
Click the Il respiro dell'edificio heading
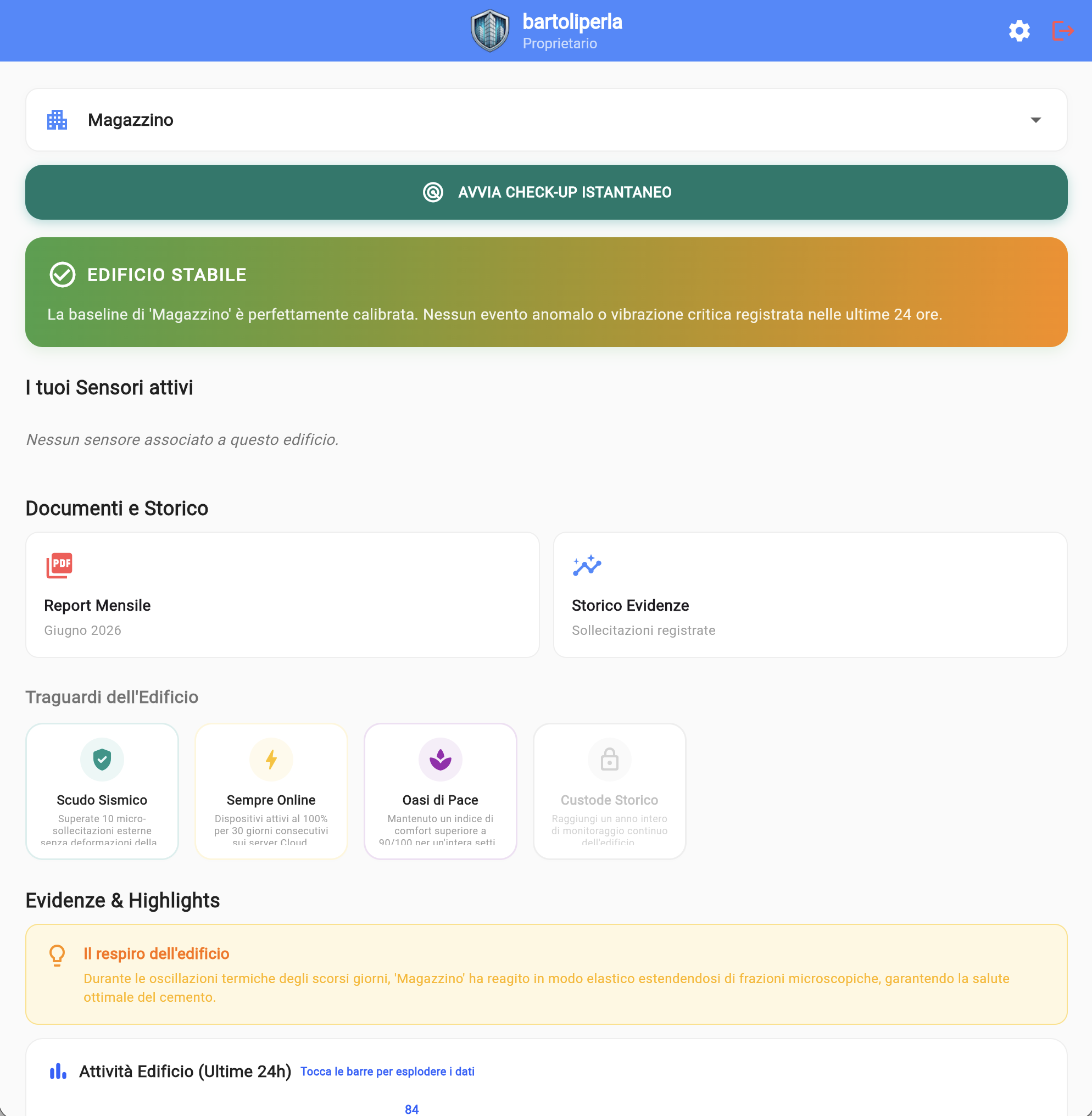tap(157, 953)
